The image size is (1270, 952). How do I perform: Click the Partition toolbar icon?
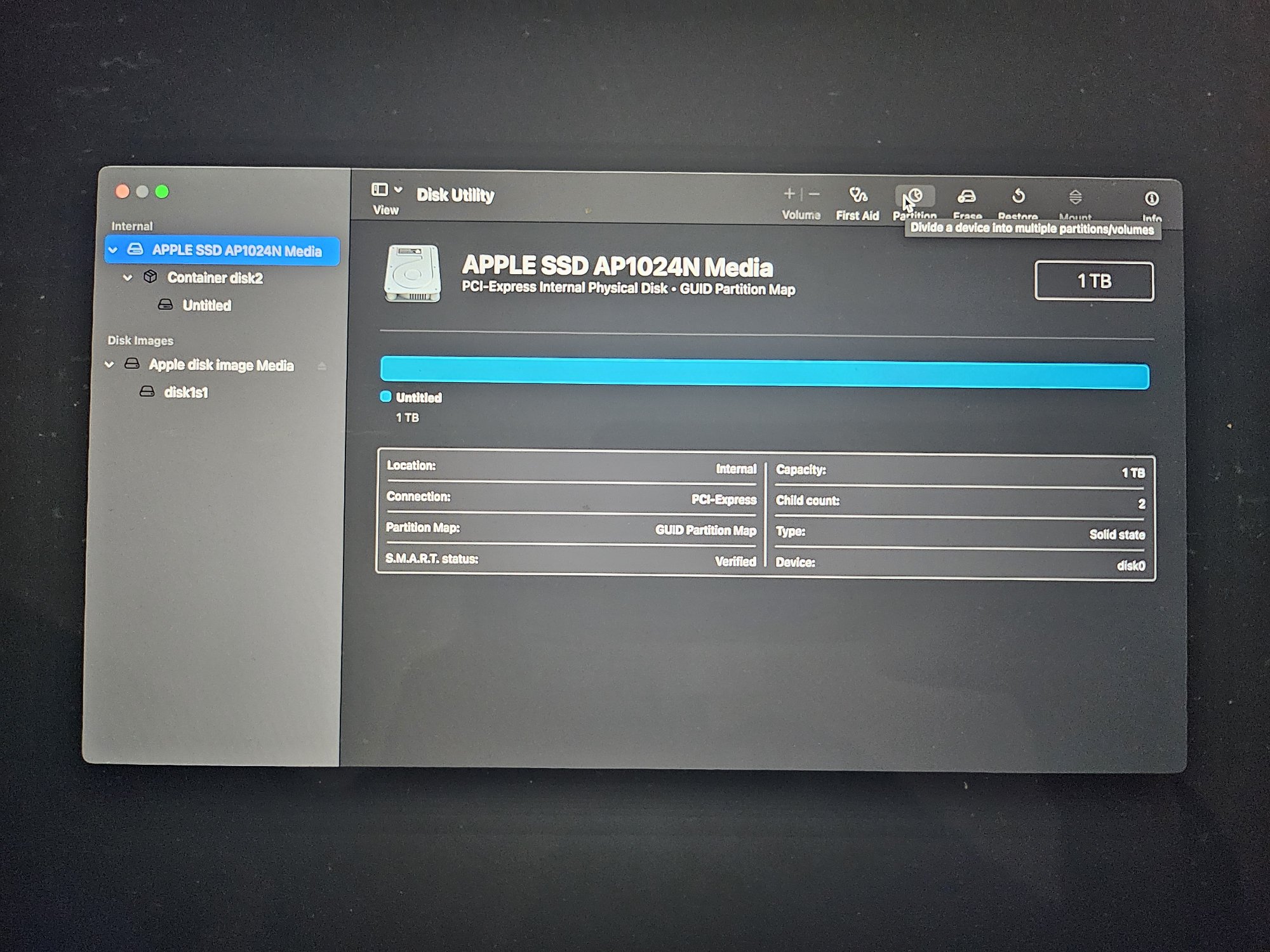(x=915, y=196)
